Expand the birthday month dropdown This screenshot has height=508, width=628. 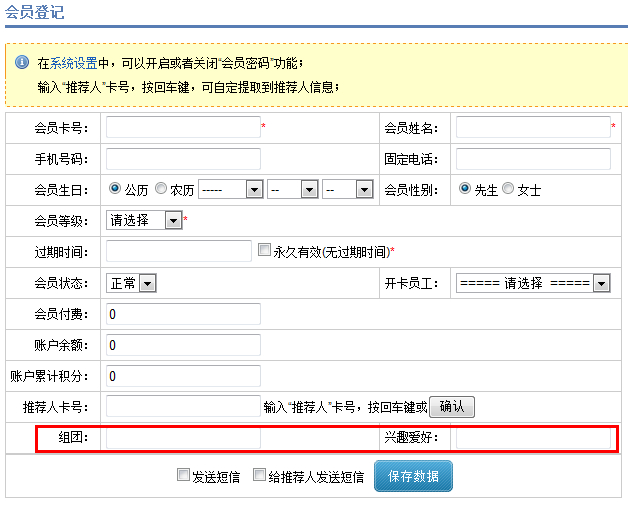[x=292, y=189]
